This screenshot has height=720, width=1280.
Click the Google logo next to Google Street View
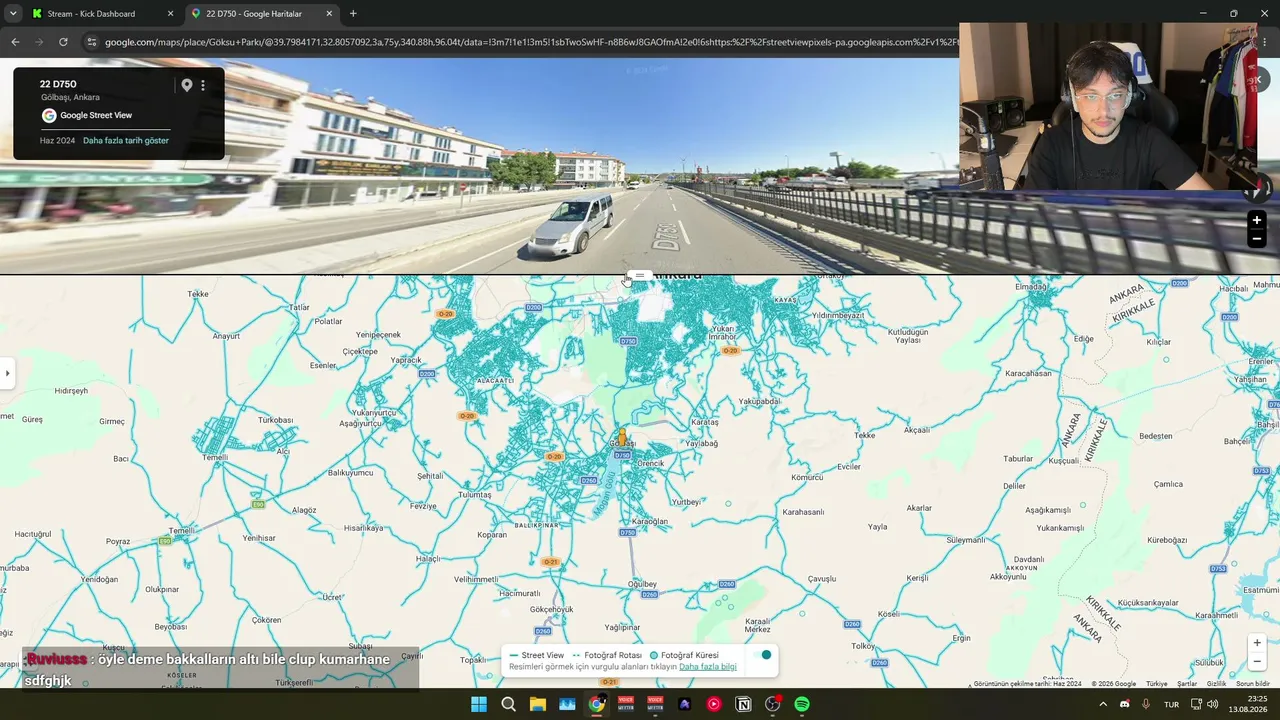click(x=49, y=115)
